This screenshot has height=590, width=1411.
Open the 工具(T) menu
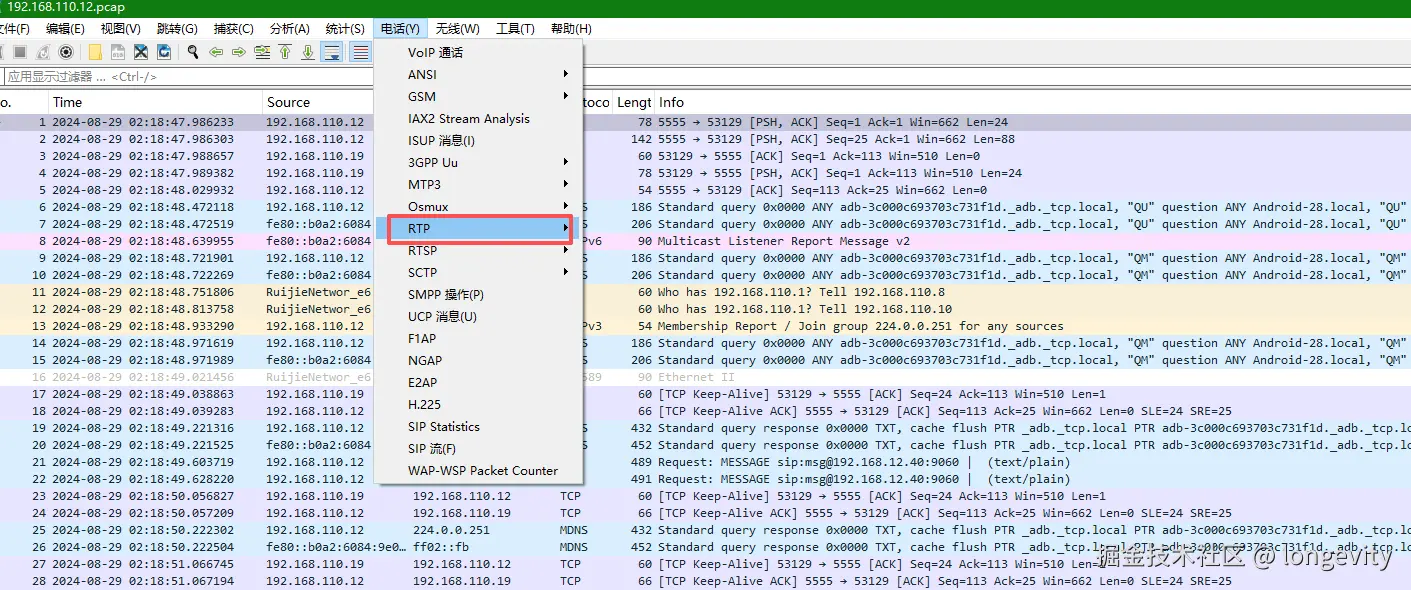tap(515, 29)
